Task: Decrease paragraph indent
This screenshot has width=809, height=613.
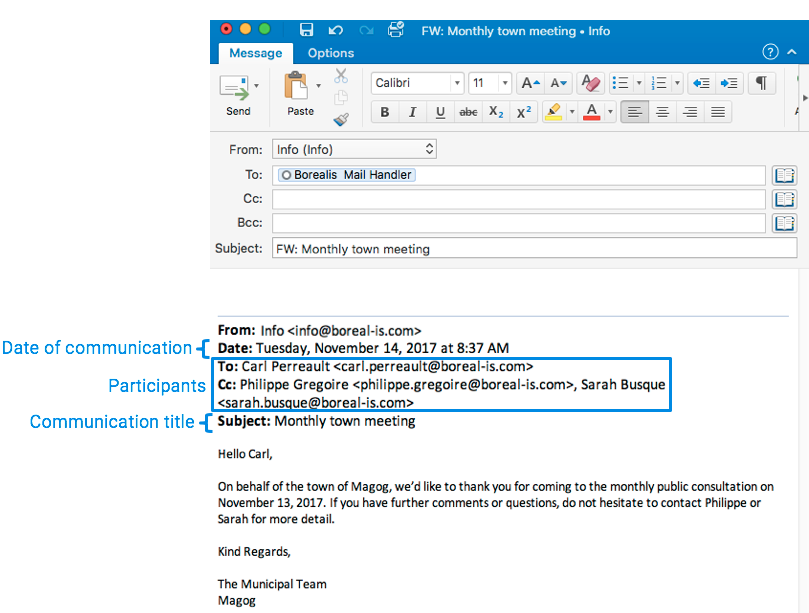Action: [701, 83]
